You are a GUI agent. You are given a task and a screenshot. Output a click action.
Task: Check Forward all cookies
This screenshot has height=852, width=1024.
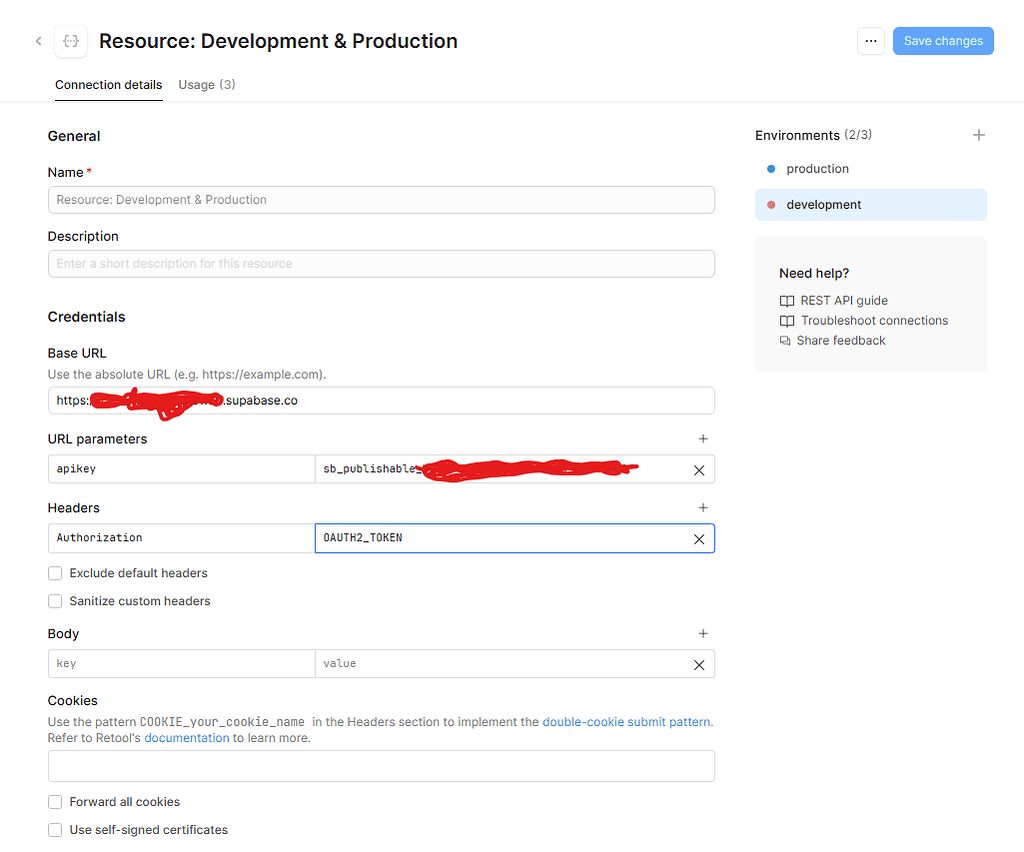click(x=55, y=801)
